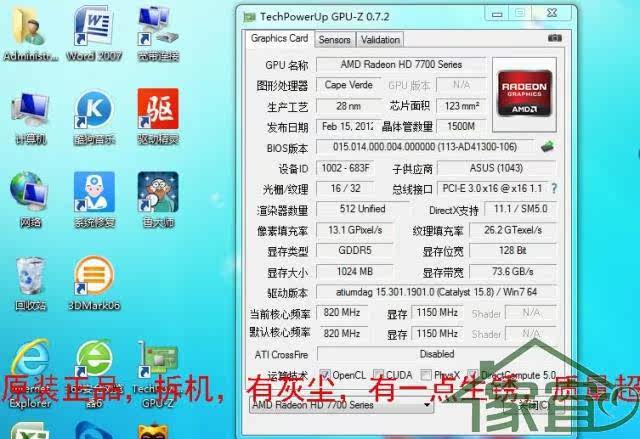Click the 512 Unified shaders value
The image size is (640, 439).
click(x=362, y=209)
